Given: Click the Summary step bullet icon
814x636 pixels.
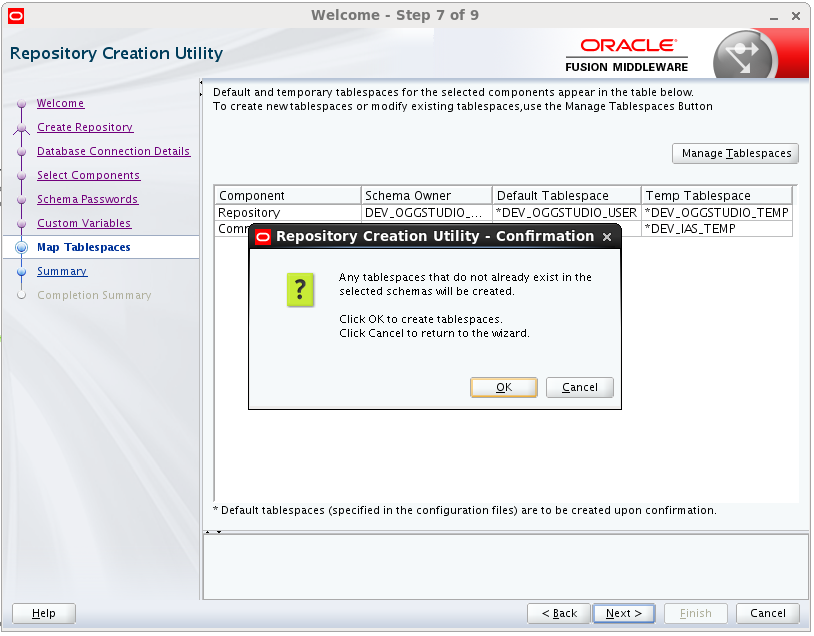Looking at the screenshot, I should tap(21, 271).
